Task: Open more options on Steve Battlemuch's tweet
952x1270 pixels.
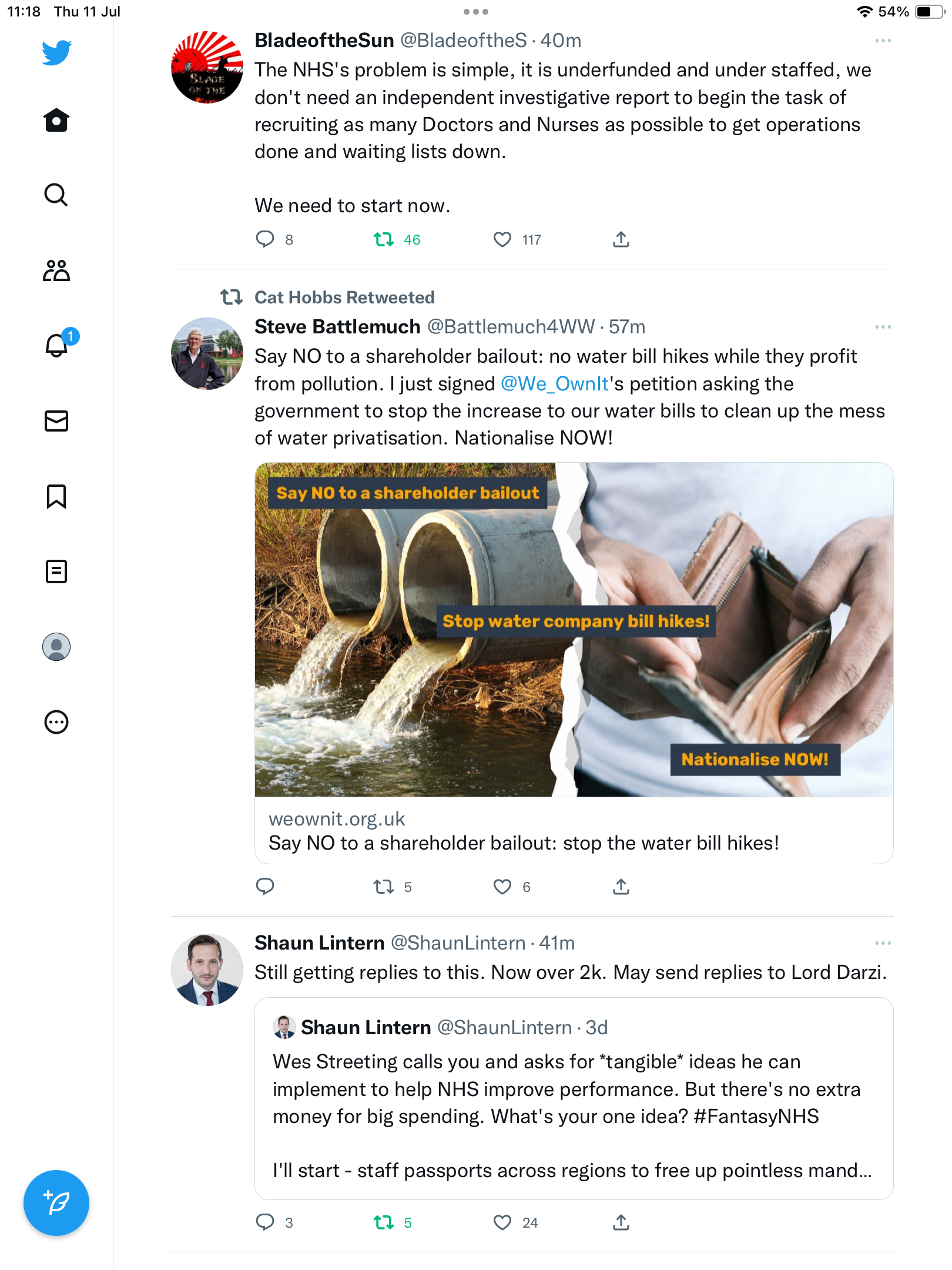Action: click(883, 327)
